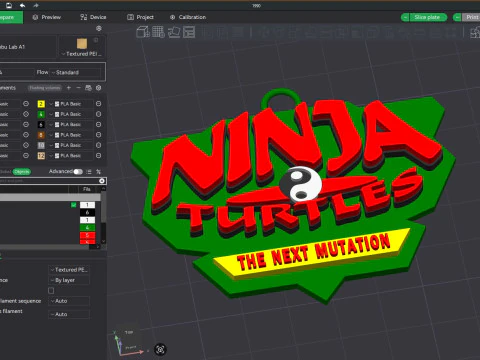The height and width of the screenshot is (360, 480).
Task: Edit preset icon right of filament 6
Action: click(x=98, y=124)
